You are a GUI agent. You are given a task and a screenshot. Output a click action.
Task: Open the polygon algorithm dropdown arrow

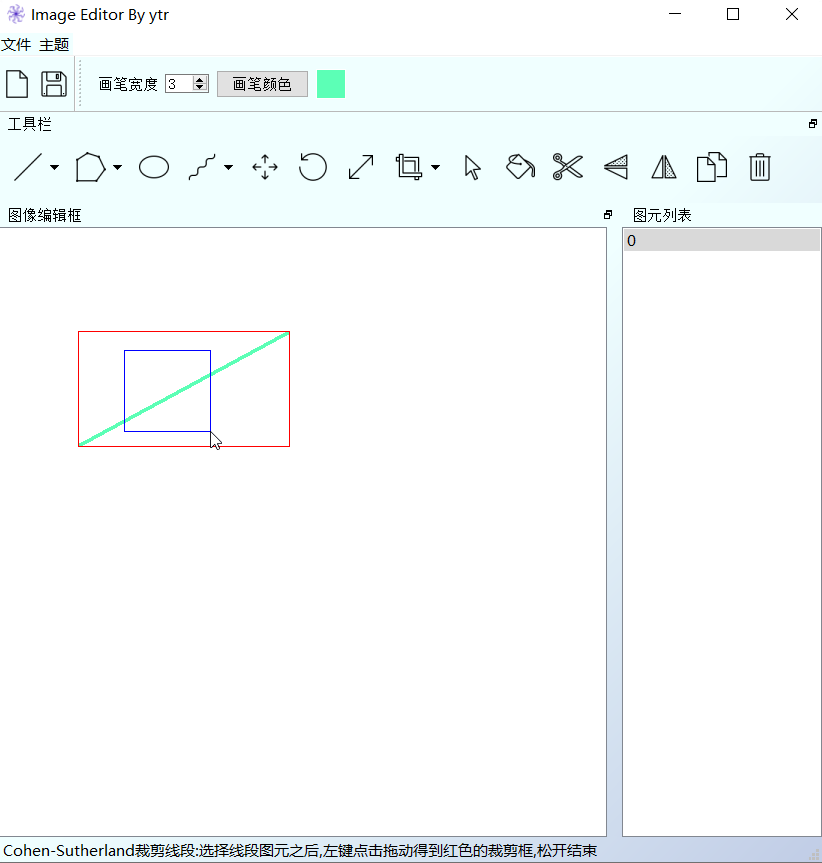tap(117, 167)
